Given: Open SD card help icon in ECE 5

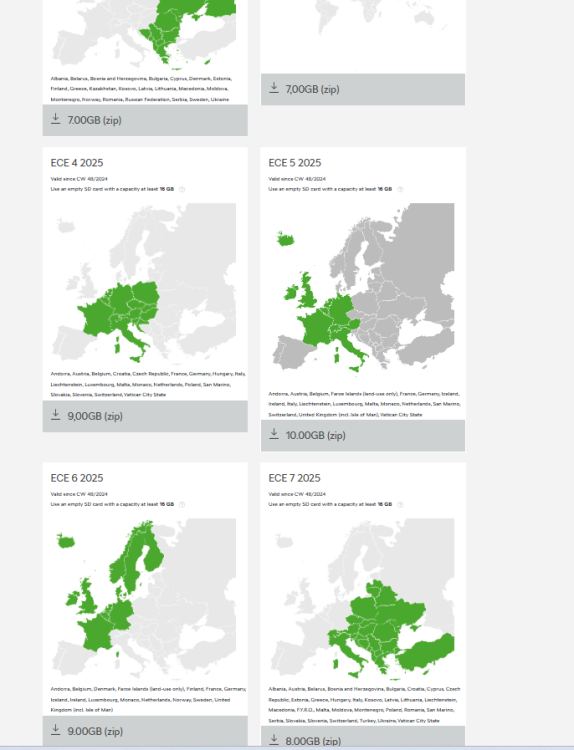Looking at the screenshot, I should coord(400,189).
